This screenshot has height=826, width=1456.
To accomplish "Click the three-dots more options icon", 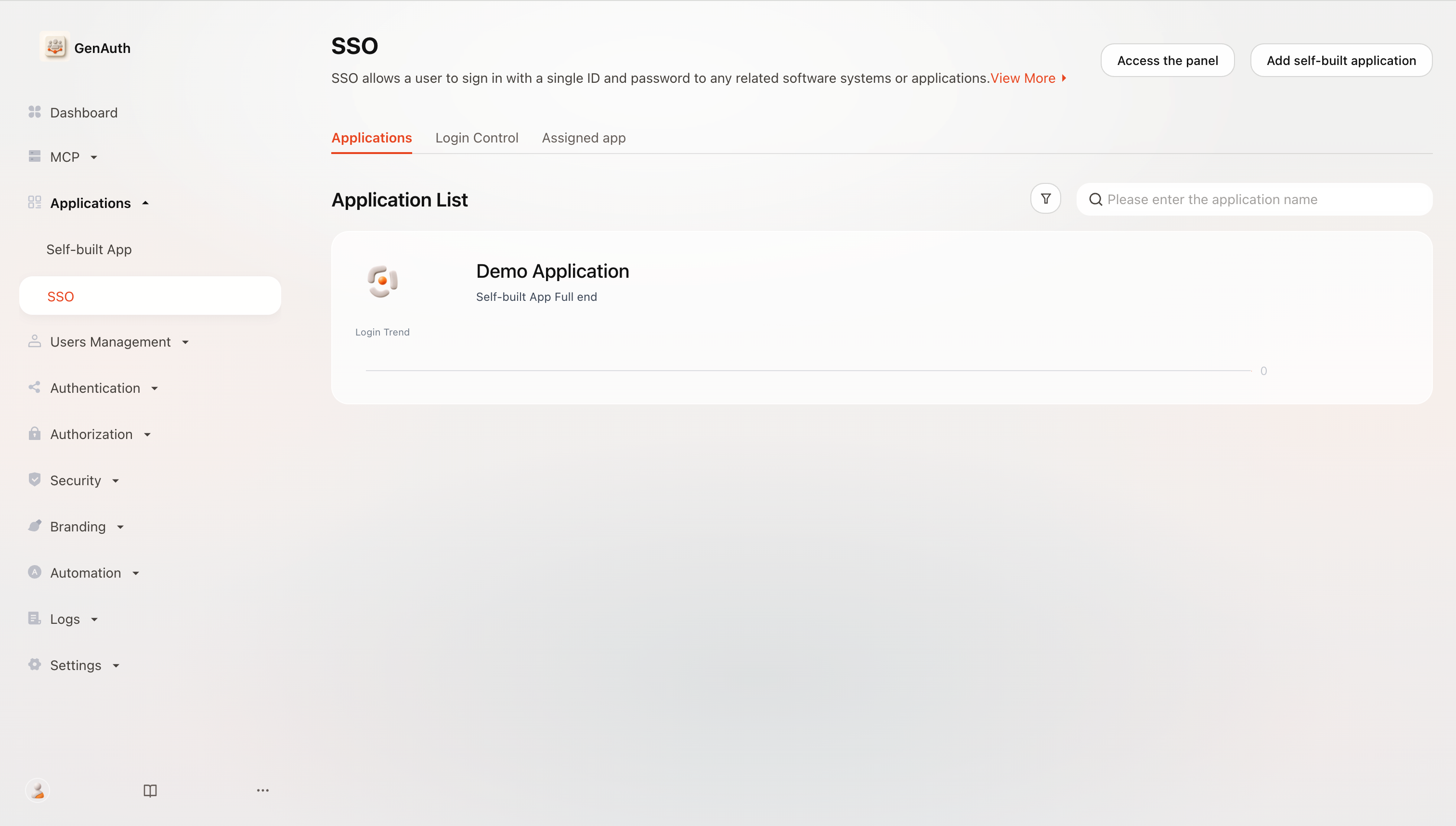I will point(263,790).
